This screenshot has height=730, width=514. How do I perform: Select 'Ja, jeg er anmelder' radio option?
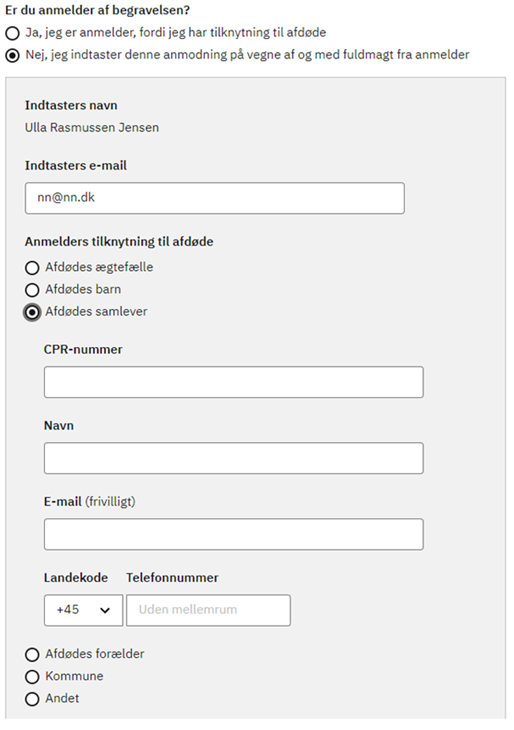coord(13,33)
